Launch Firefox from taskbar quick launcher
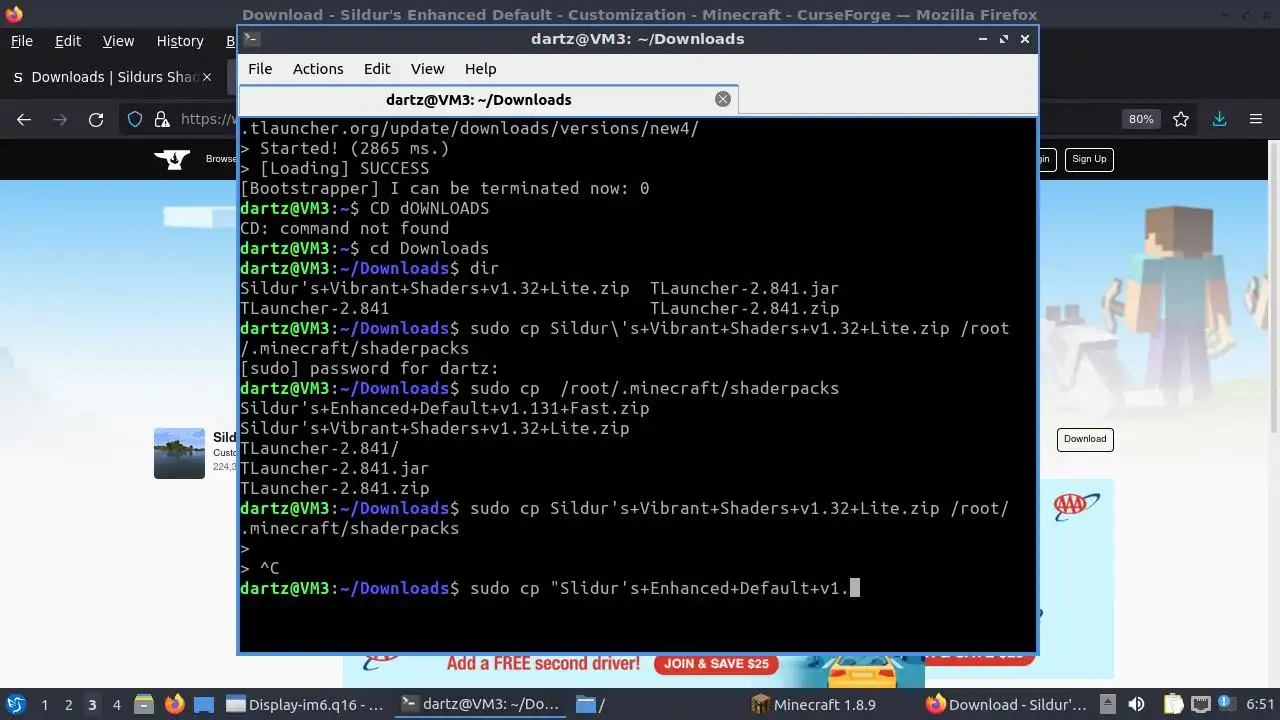Screen dimensions: 1280x720 click(174, 704)
